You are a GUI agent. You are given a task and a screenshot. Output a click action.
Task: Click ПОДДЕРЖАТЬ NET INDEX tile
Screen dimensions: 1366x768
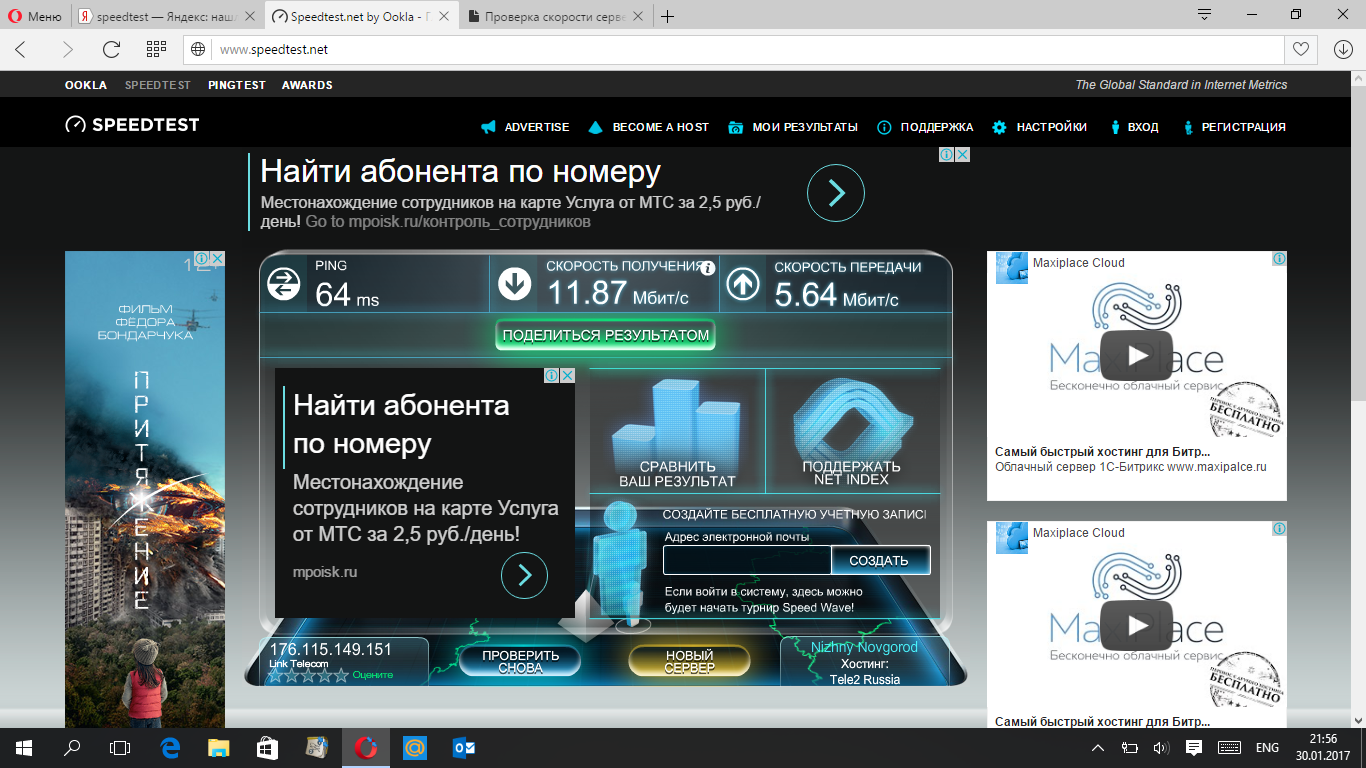click(x=851, y=430)
